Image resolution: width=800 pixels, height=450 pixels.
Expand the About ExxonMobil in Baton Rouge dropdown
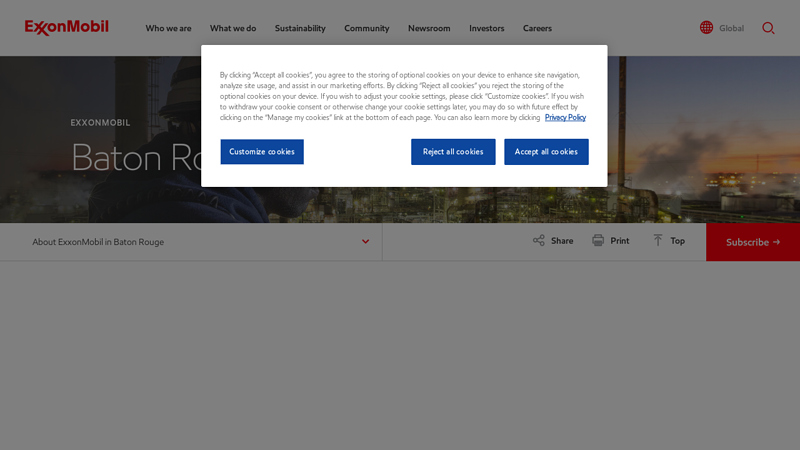point(365,242)
